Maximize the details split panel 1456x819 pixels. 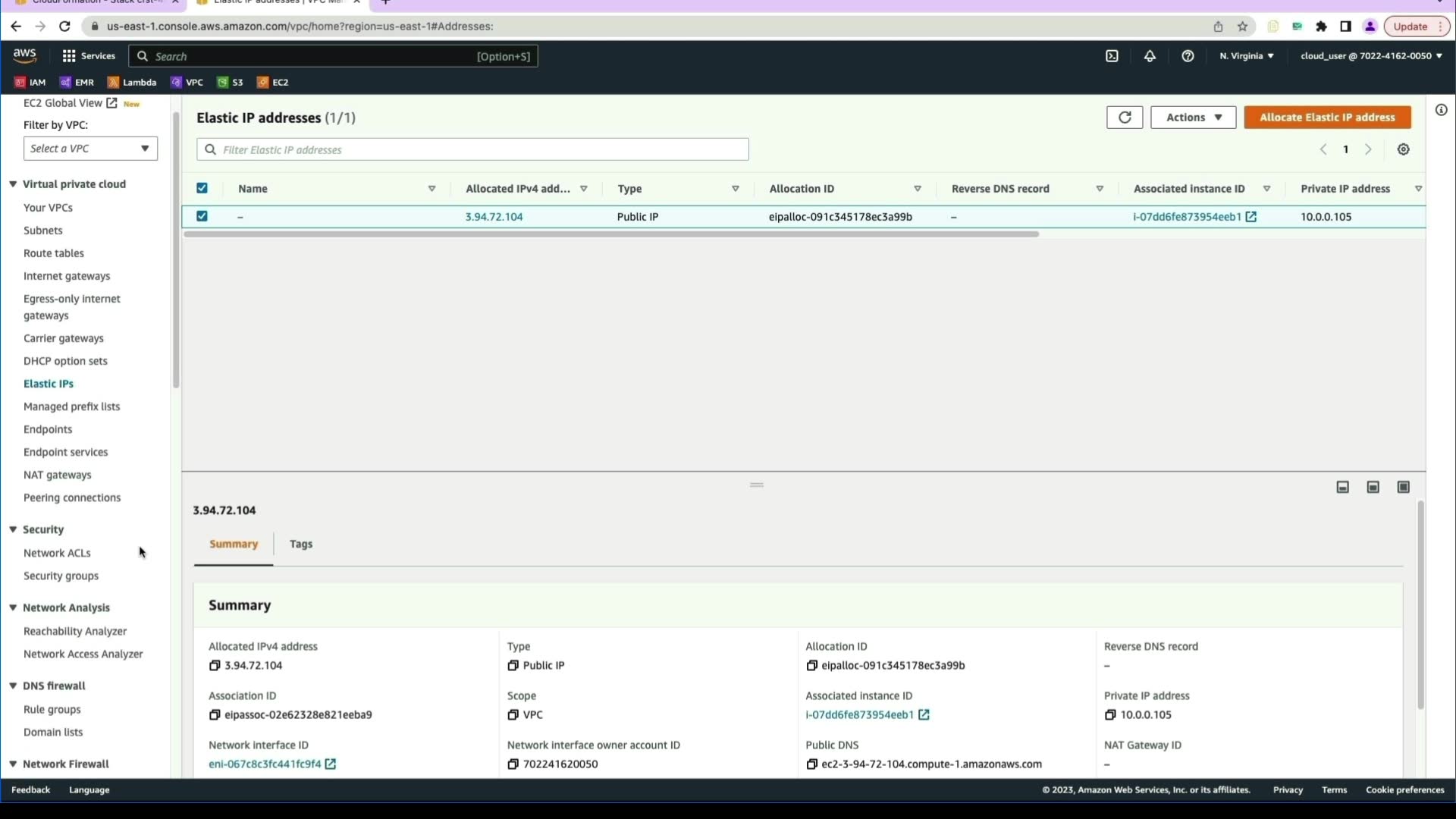(1403, 488)
